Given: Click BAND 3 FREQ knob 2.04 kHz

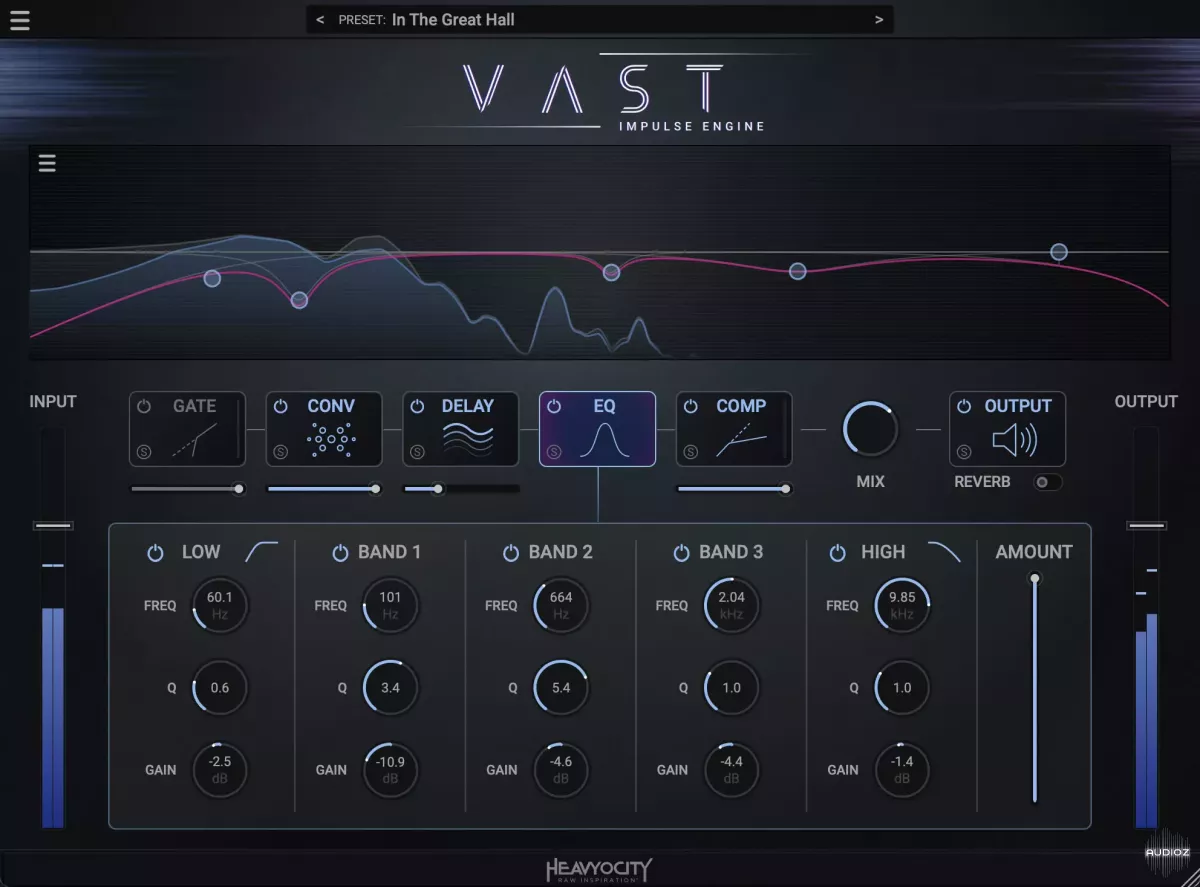Looking at the screenshot, I should 731,605.
